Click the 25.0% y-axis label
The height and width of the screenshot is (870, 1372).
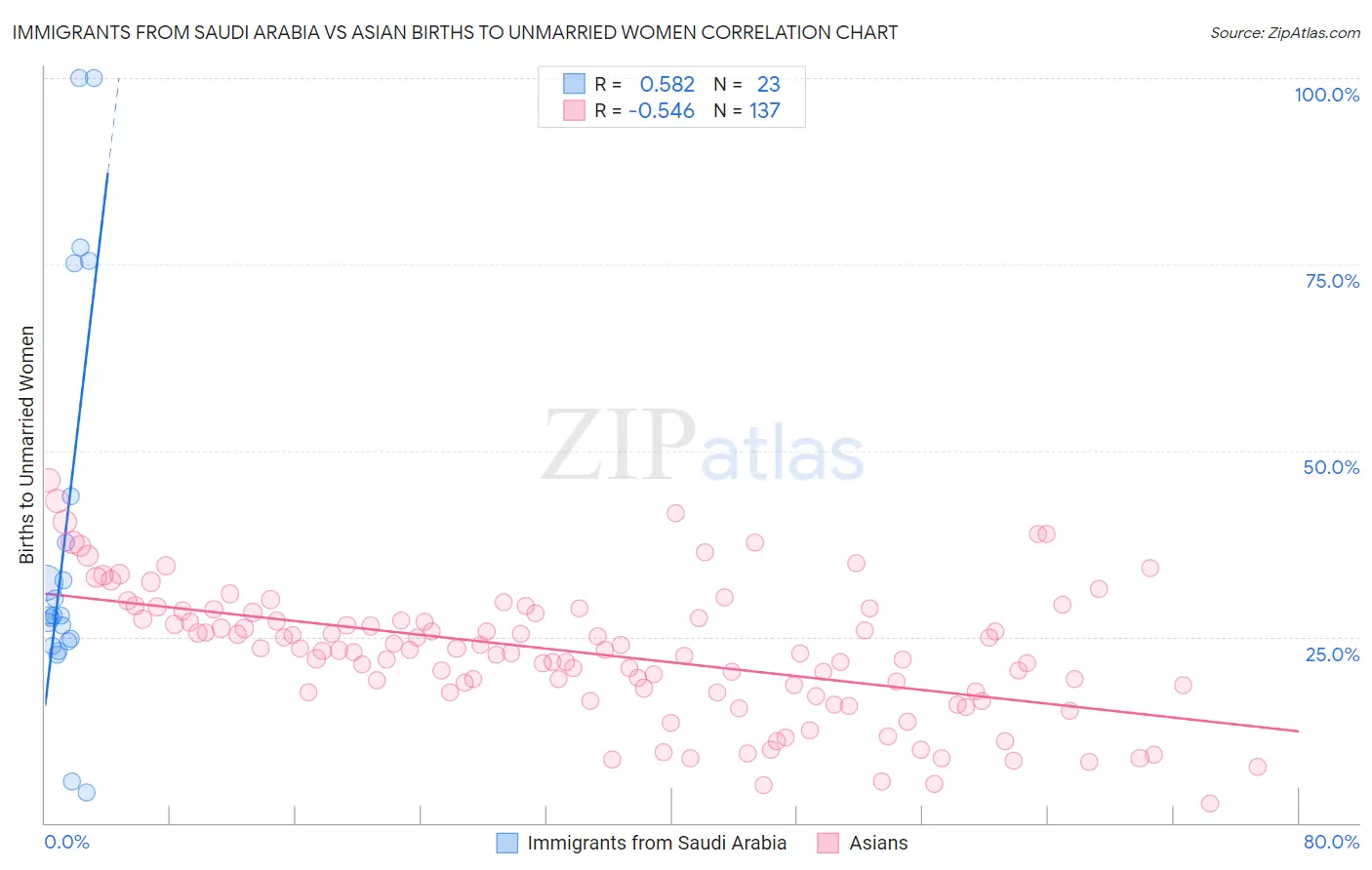[1333, 654]
